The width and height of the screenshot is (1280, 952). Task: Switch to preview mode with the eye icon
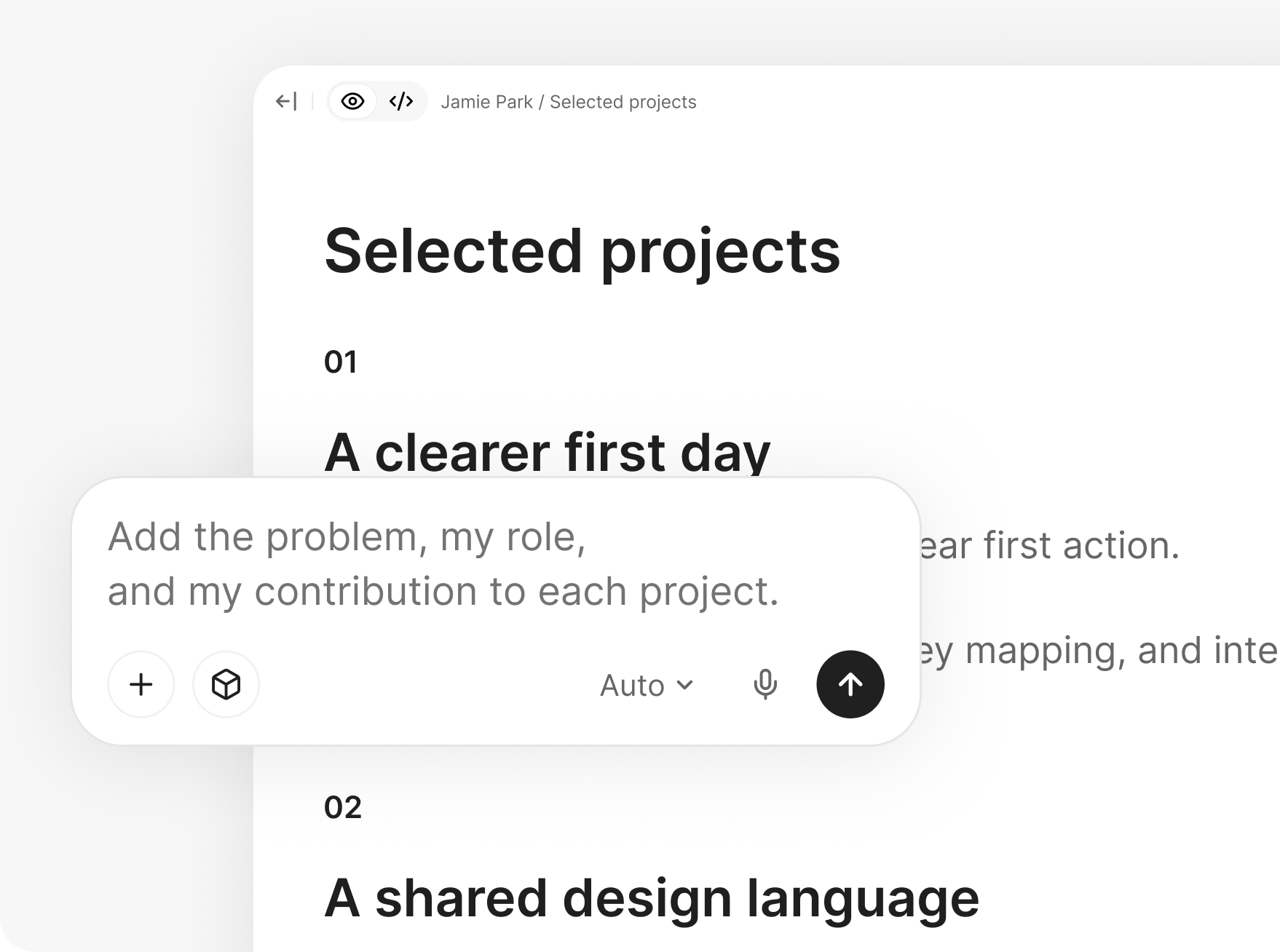point(352,101)
